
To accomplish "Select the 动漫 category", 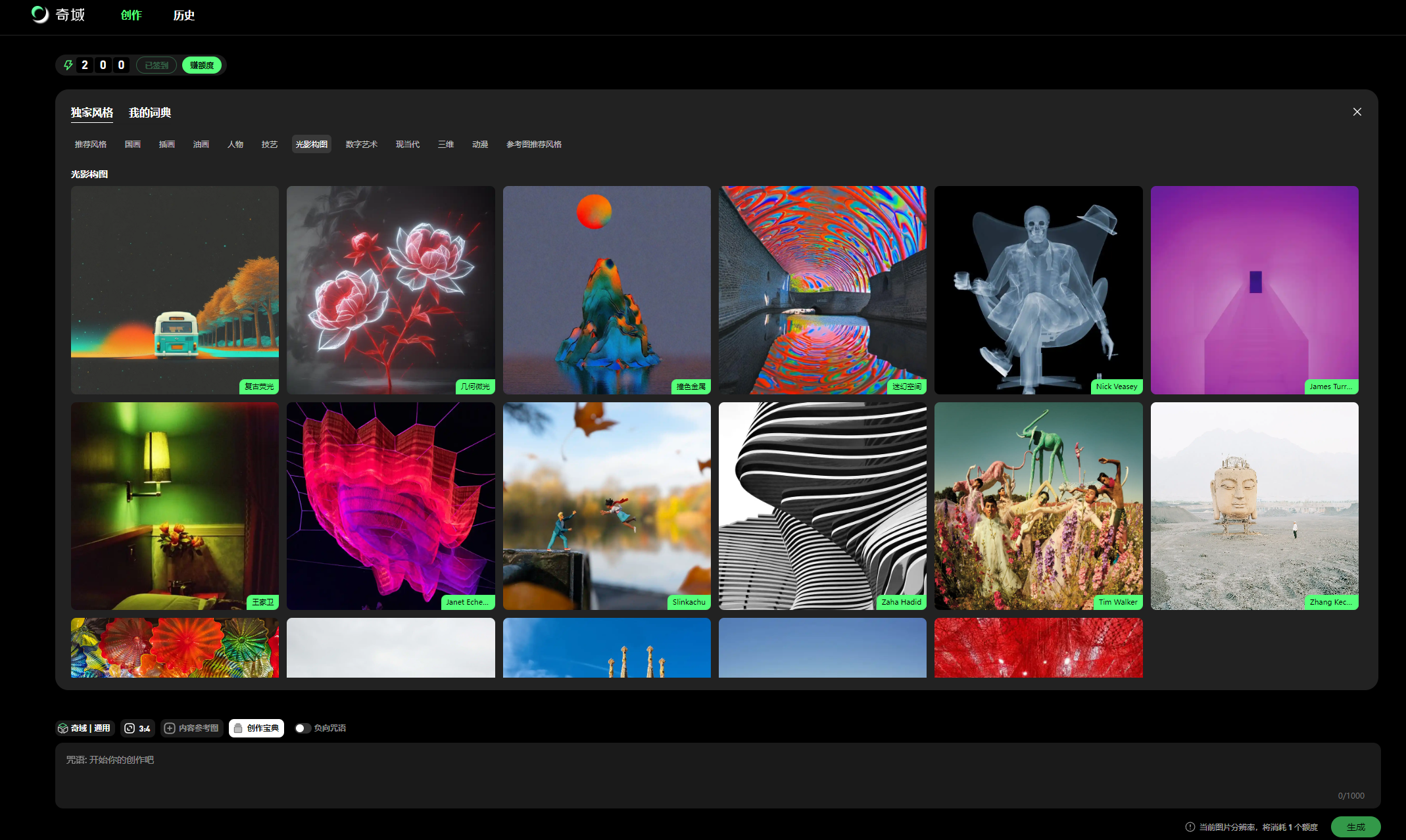I will 480,144.
